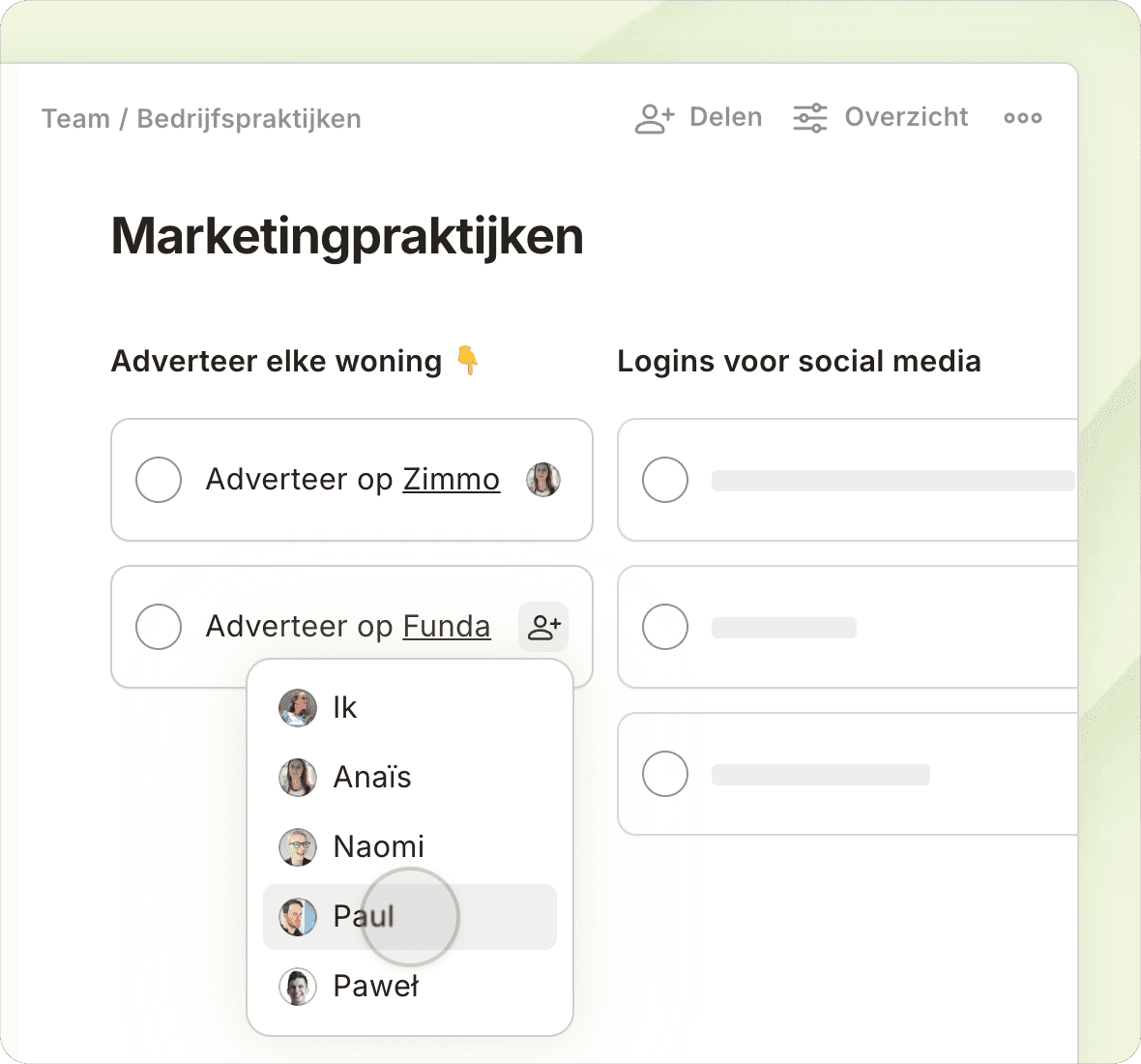Open the Zimmo link
The height and width of the screenshot is (1064, 1141).
(x=451, y=480)
